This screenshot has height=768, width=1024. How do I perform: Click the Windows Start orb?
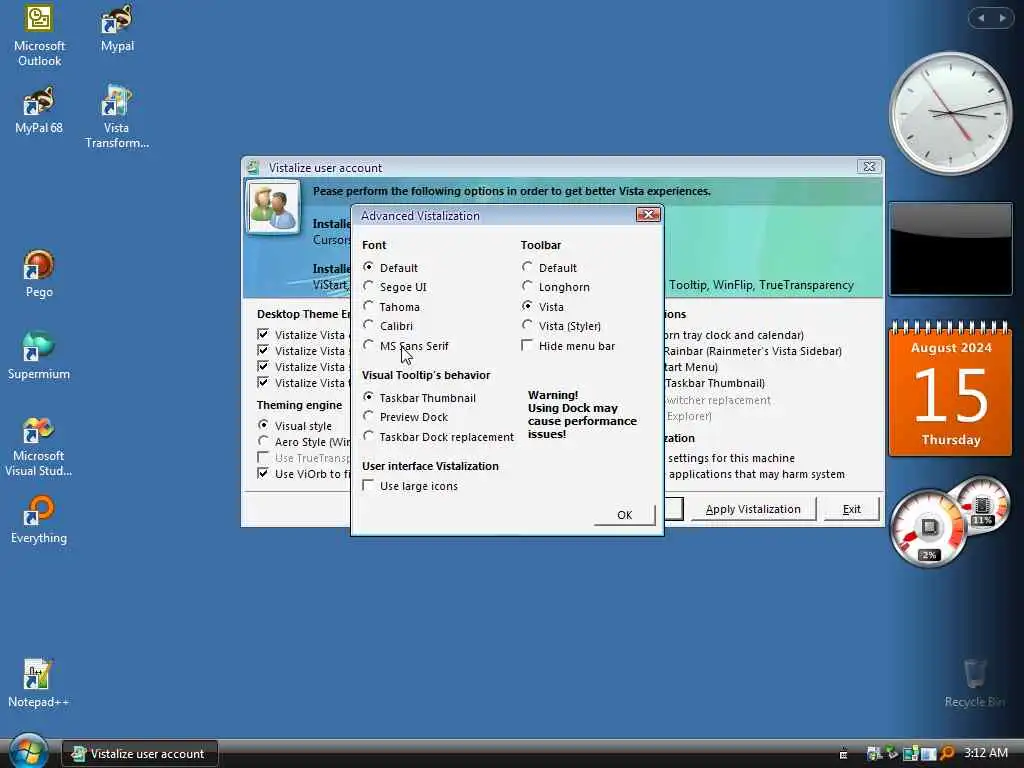[x=28, y=751]
